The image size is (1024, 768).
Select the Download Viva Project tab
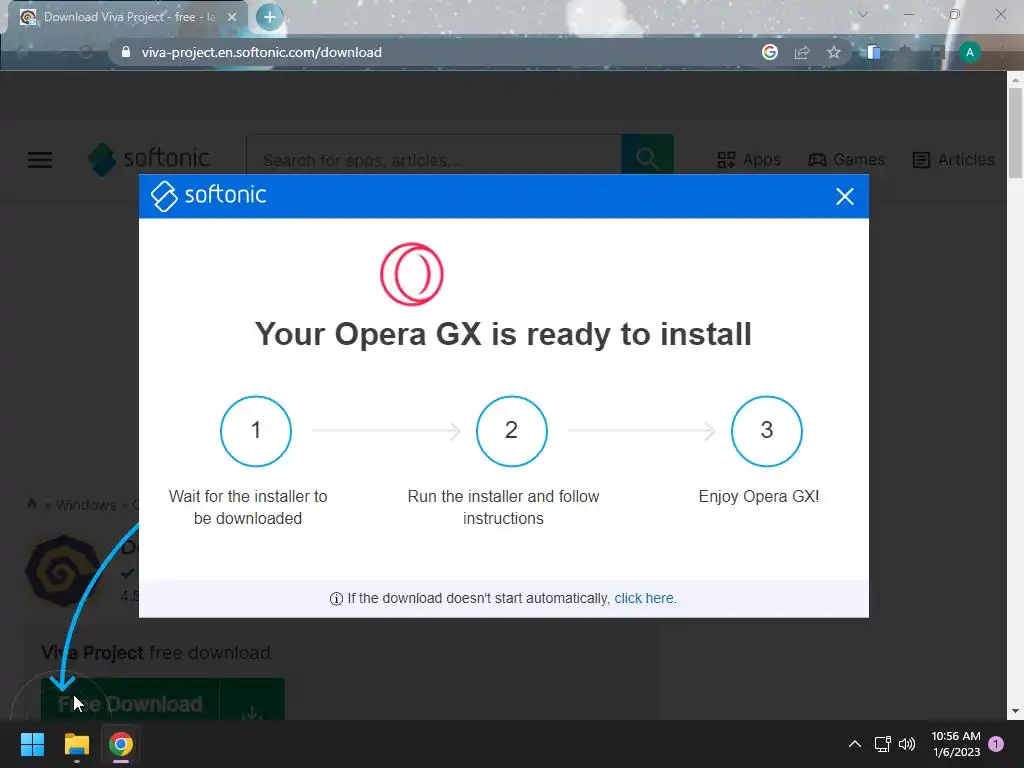tap(127, 17)
